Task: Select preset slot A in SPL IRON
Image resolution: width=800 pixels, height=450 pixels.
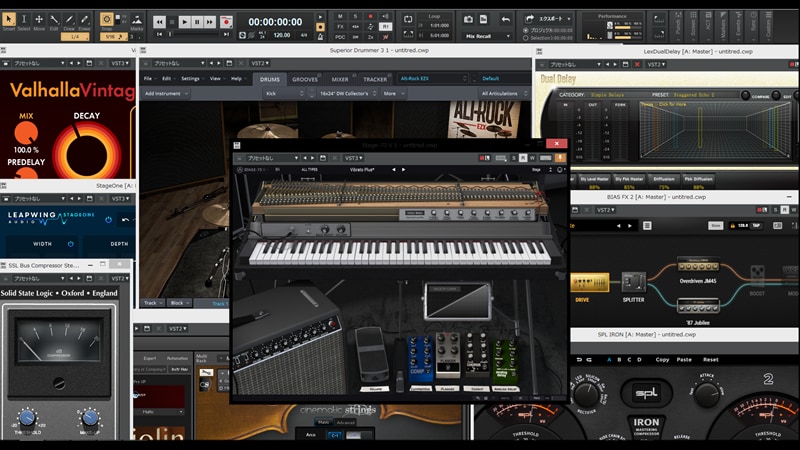Action: [609, 360]
